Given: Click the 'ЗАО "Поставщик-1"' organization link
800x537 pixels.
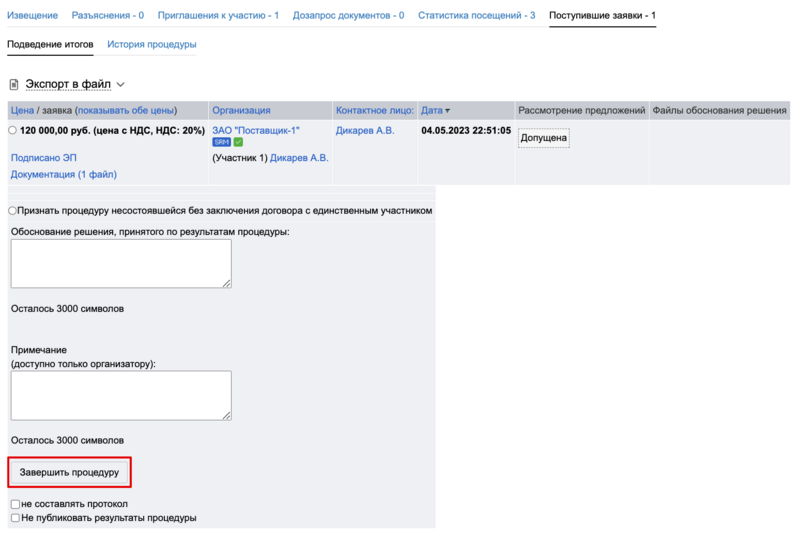Looking at the screenshot, I should 255,130.
